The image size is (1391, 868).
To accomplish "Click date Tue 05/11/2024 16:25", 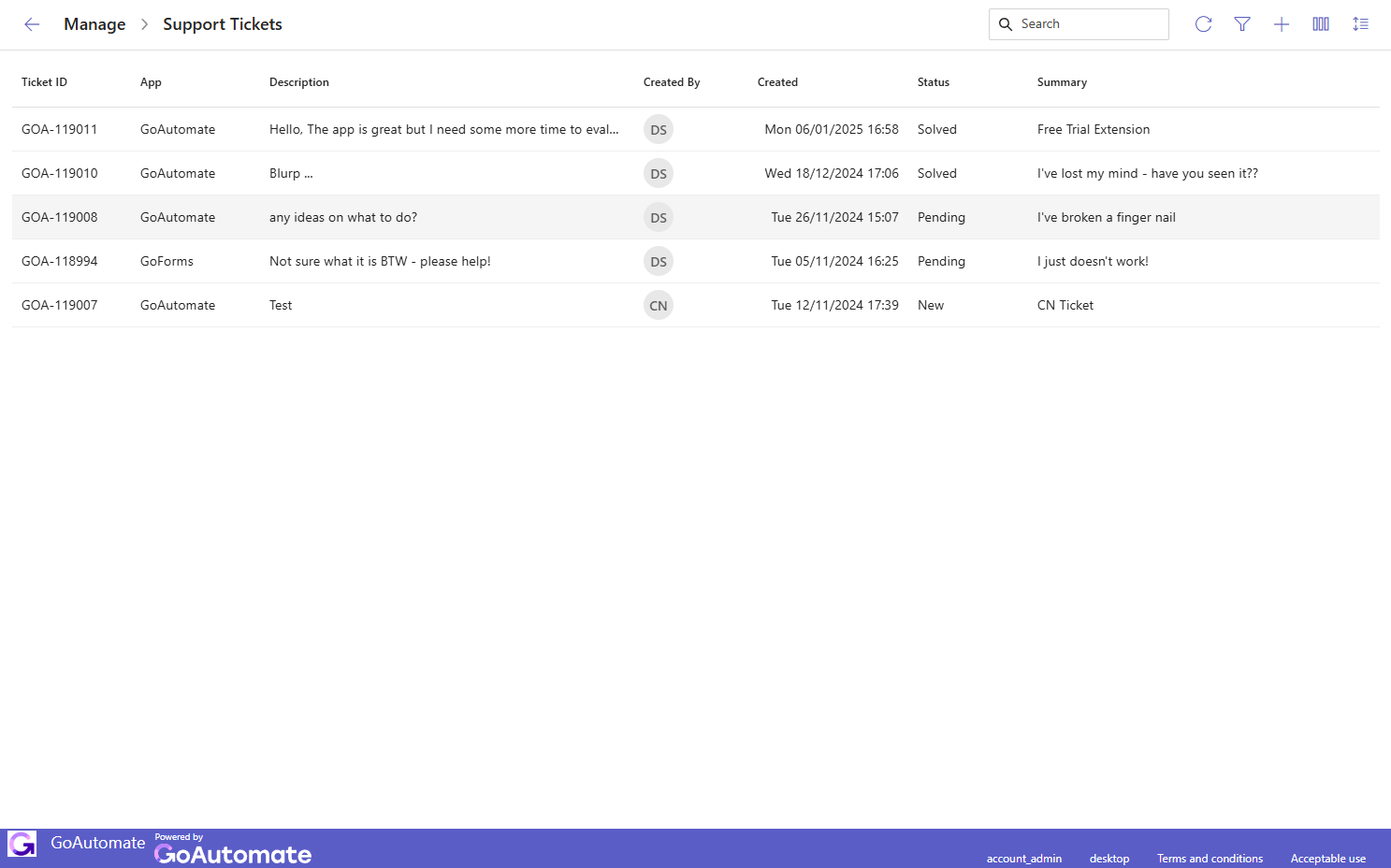I will coord(834,261).
